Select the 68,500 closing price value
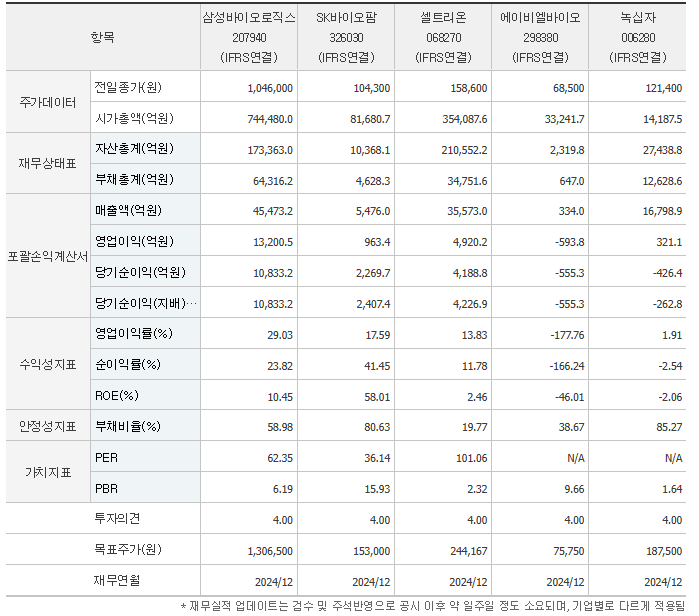The image size is (699, 616). point(569,88)
